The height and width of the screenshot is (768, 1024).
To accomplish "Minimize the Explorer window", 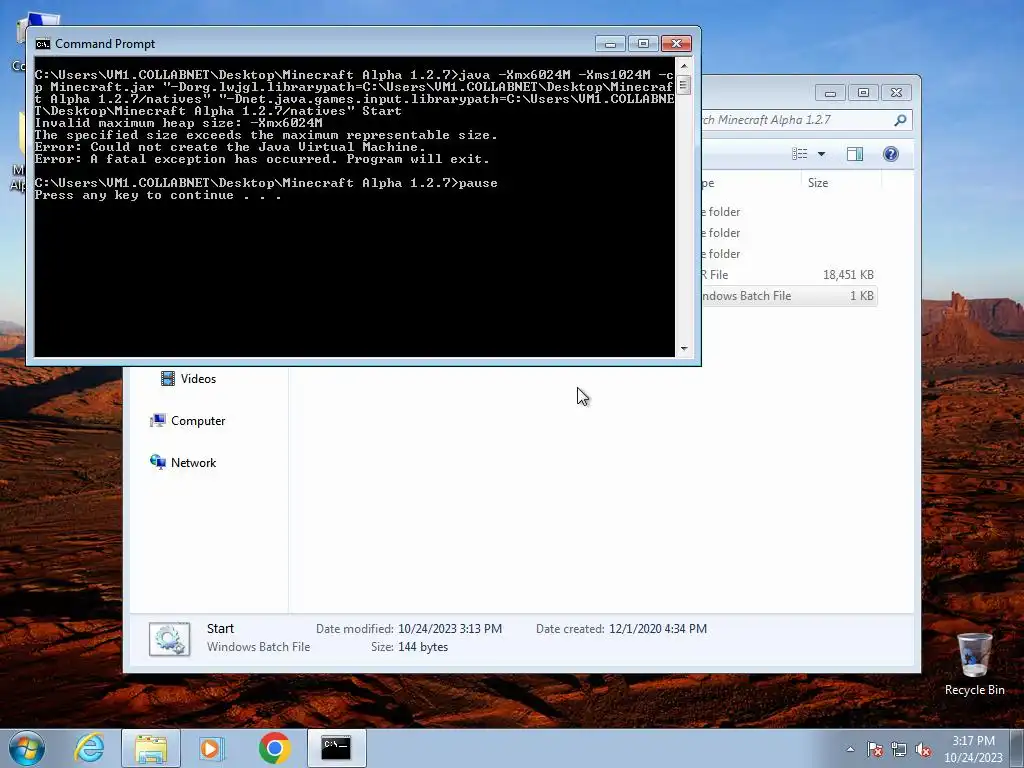I will click(x=830, y=93).
